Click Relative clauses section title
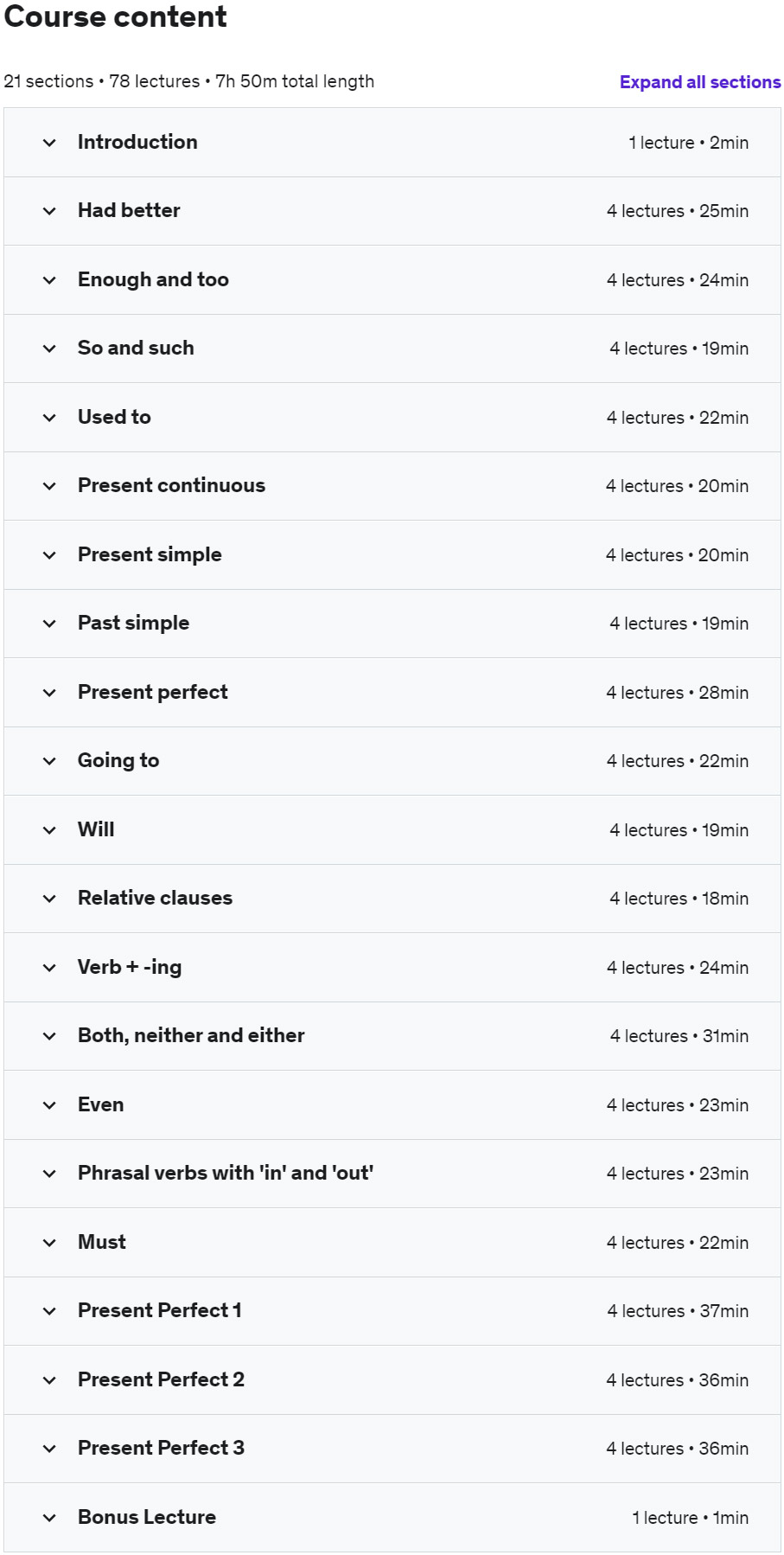 tap(155, 898)
